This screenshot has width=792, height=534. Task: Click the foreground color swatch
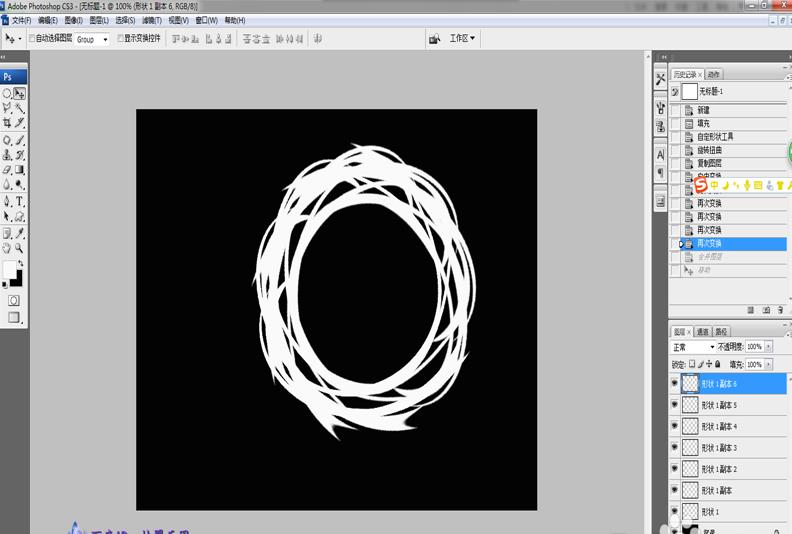pyautogui.click(x=10, y=269)
